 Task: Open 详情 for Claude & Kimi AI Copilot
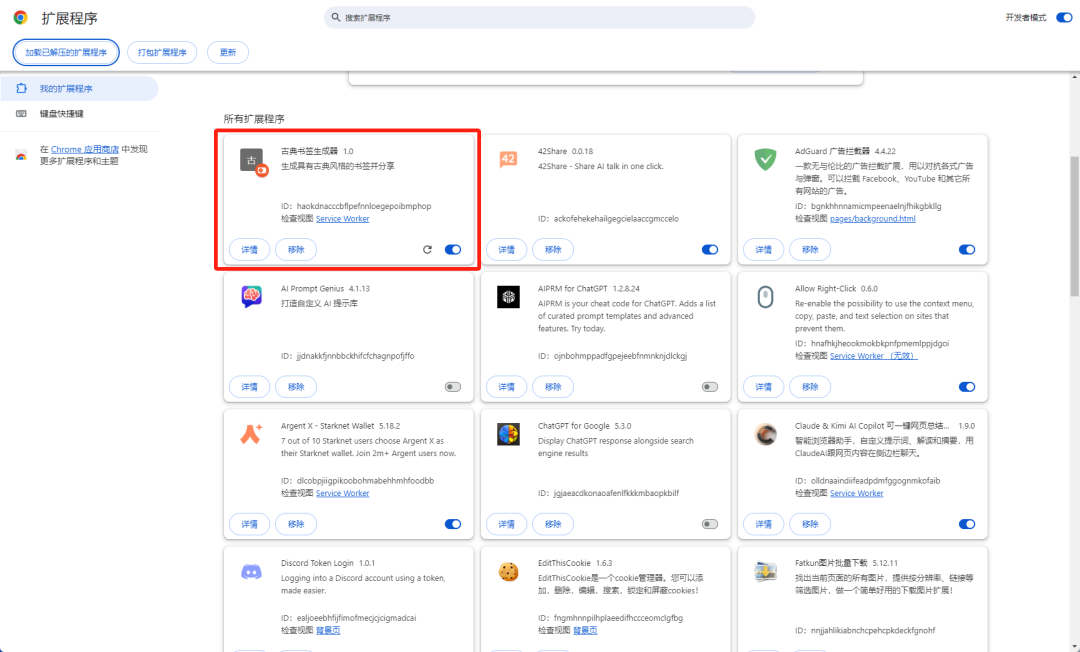(763, 524)
